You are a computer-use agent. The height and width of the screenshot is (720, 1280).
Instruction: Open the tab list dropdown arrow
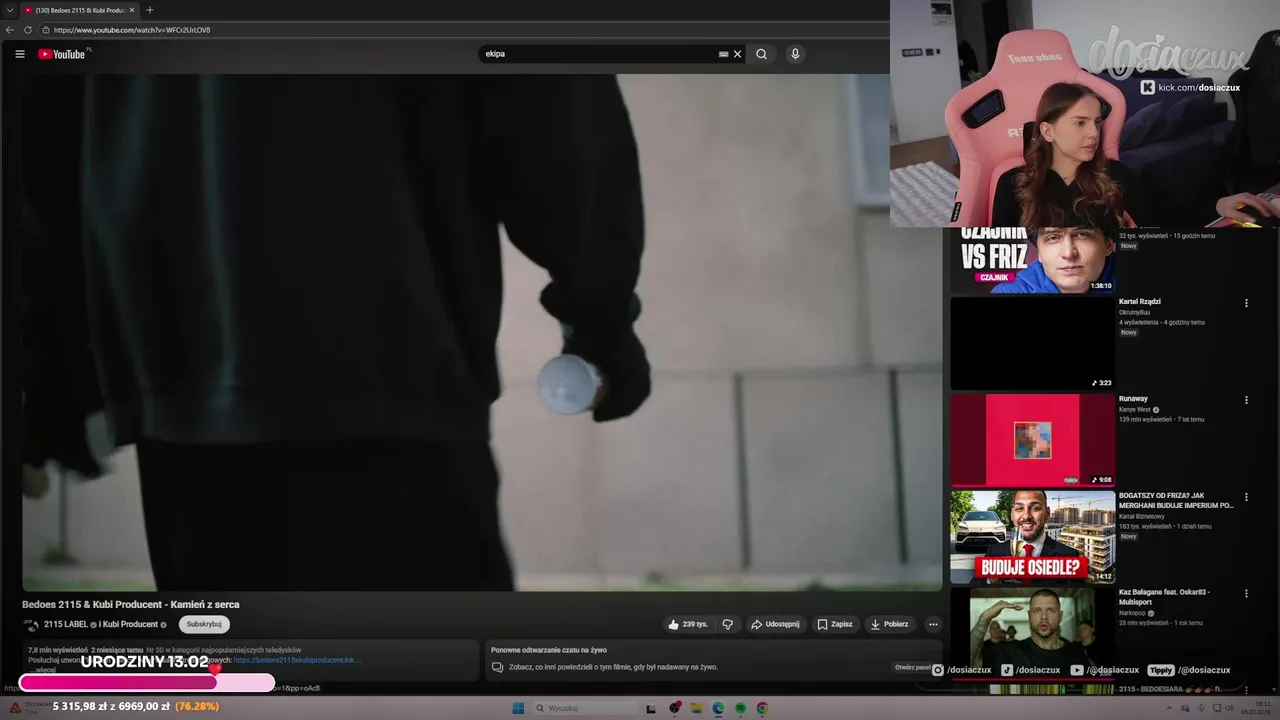click(x=9, y=10)
